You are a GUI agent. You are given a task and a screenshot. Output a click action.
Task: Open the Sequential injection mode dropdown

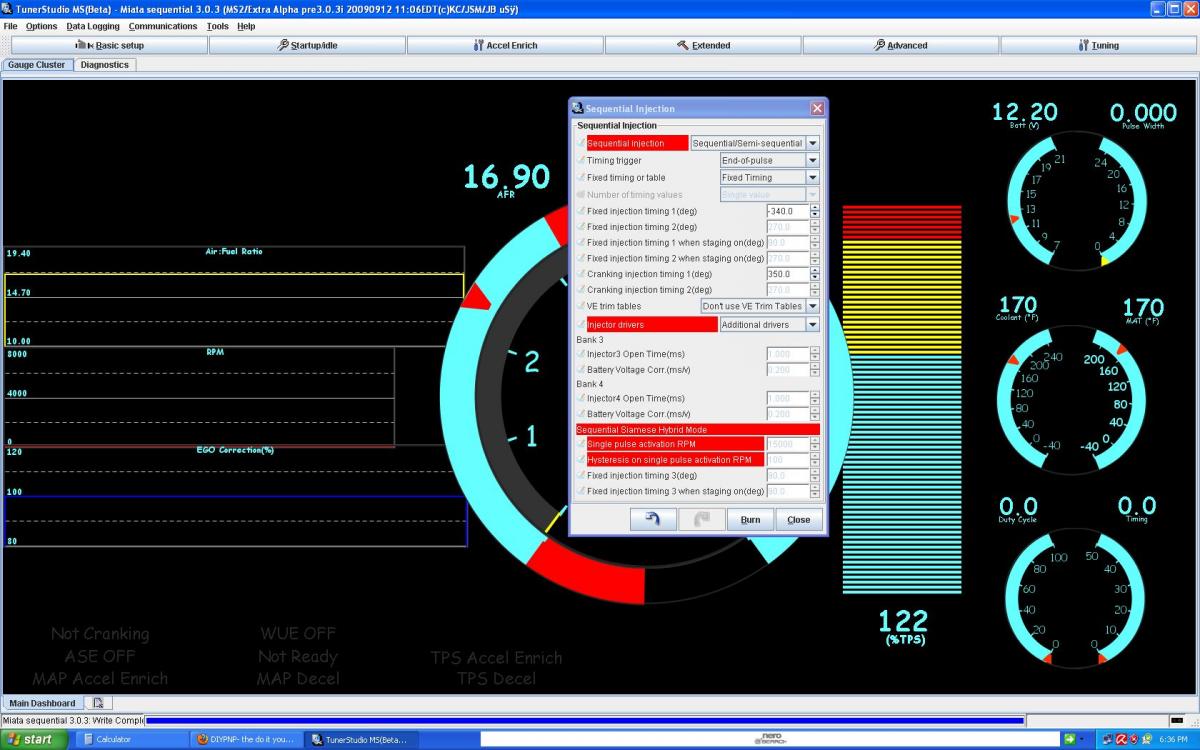(812, 143)
